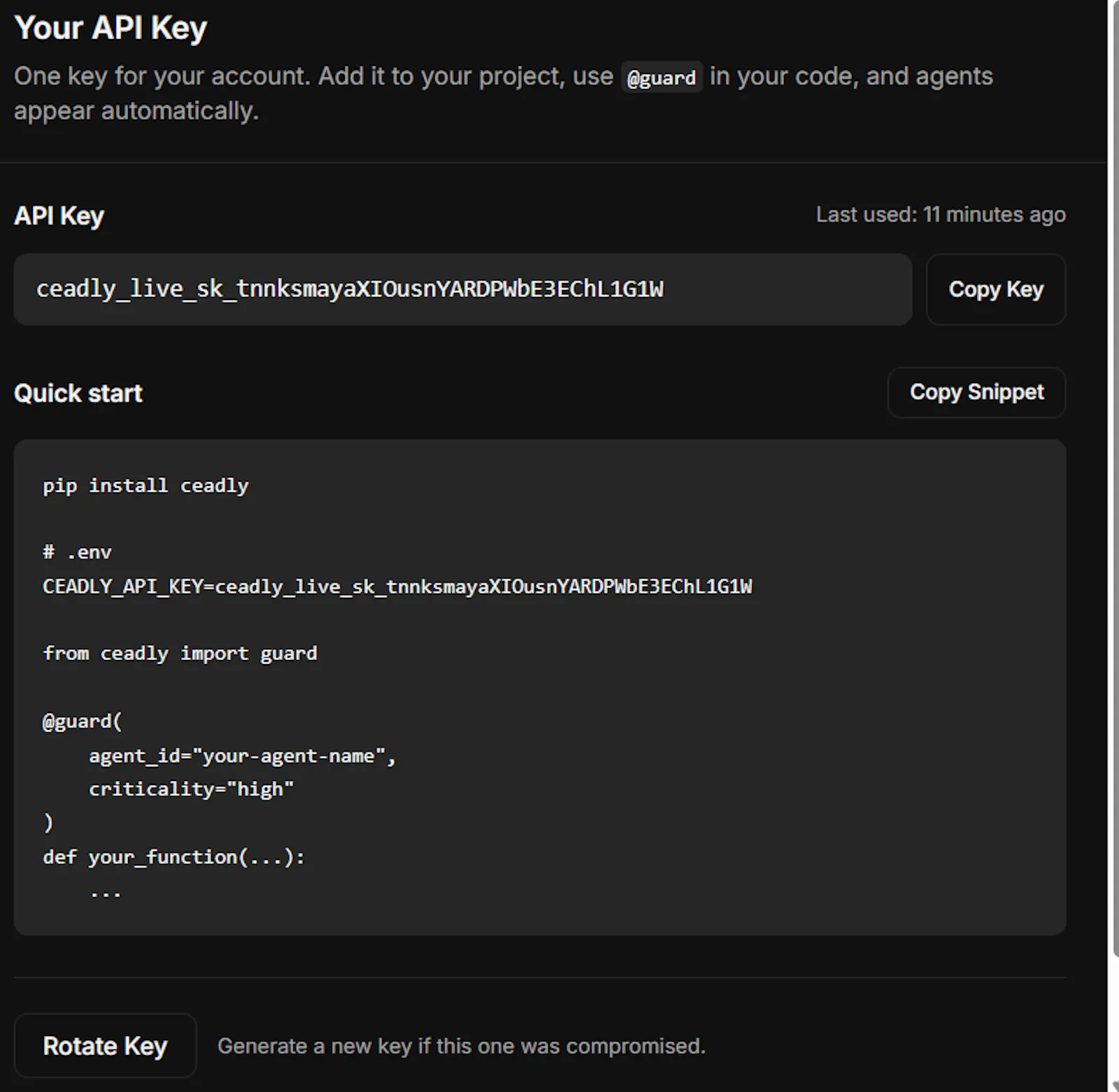This screenshot has height=1092, width=1119.
Task: Rotate the API key
Action: click(105, 1046)
